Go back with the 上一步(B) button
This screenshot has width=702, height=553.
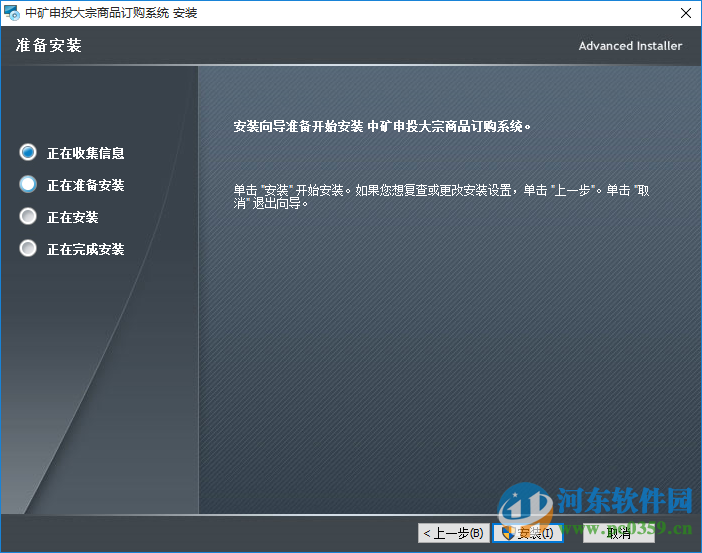tap(454, 533)
